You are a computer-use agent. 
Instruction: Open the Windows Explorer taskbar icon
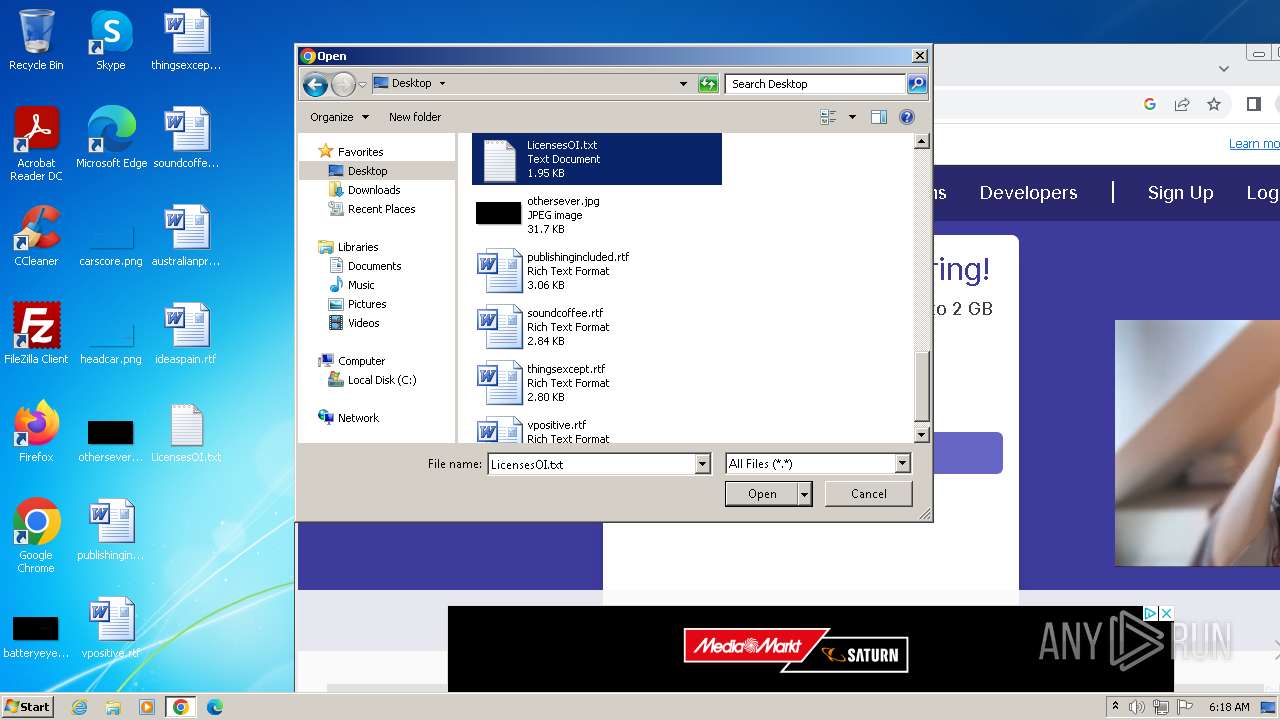pyautogui.click(x=113, y=707)
